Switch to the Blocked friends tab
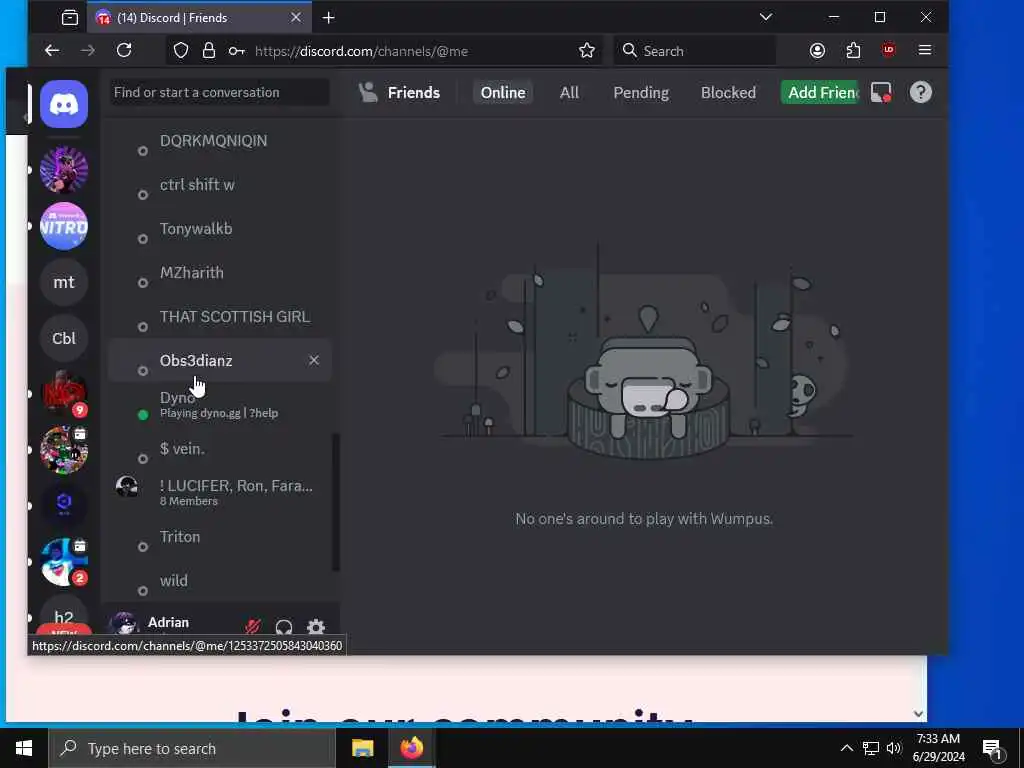The width and height of the screenshot is (1024, 768). (x=728, y=92)
